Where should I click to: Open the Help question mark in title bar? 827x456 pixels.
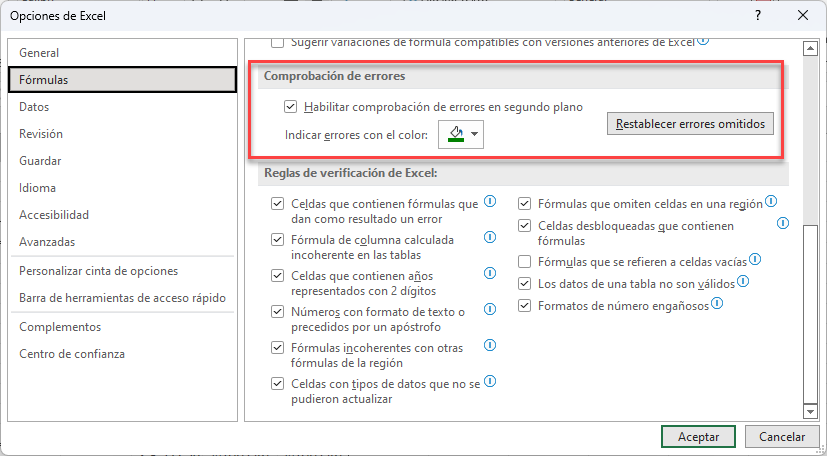point(758,16)
